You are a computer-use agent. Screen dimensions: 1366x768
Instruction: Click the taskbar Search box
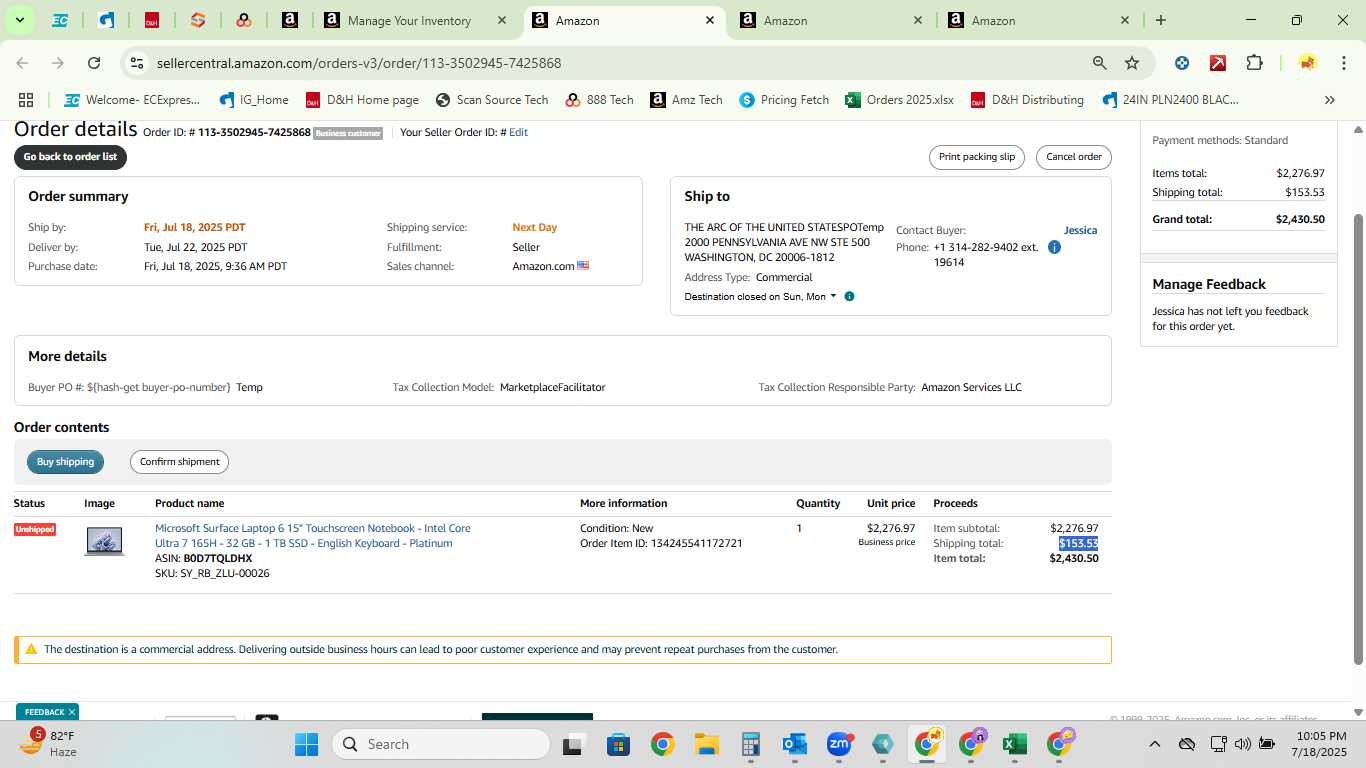[x=441, y=744]
